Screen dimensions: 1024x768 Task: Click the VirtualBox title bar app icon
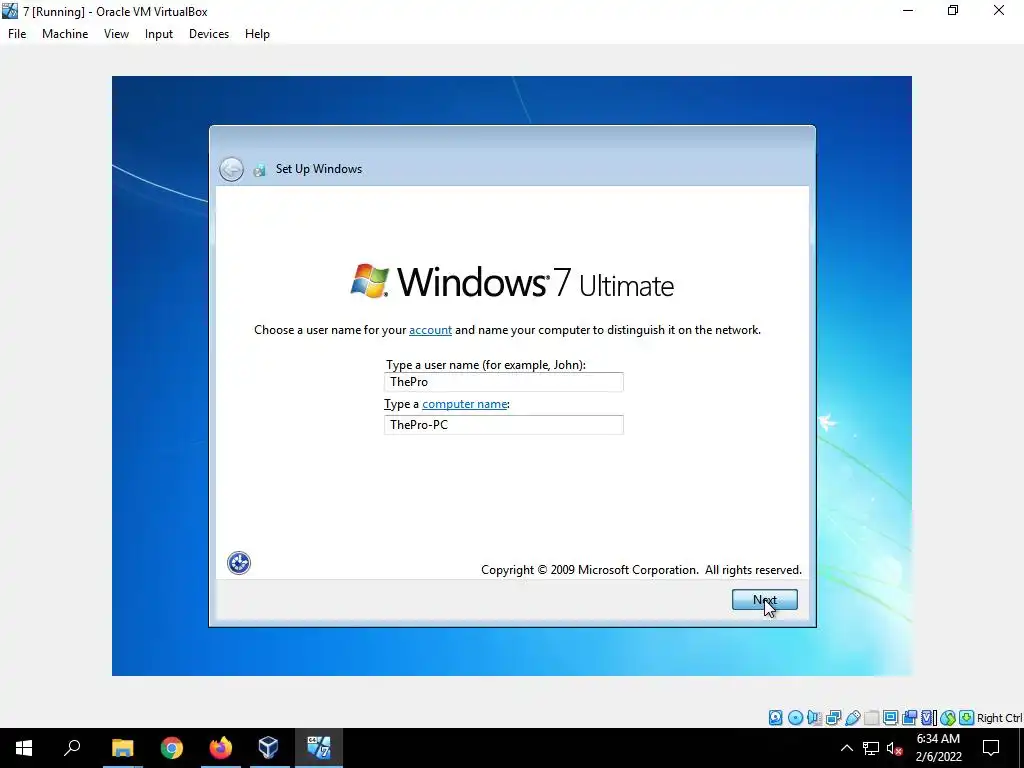pyautogui.click(x=10, y=11)
